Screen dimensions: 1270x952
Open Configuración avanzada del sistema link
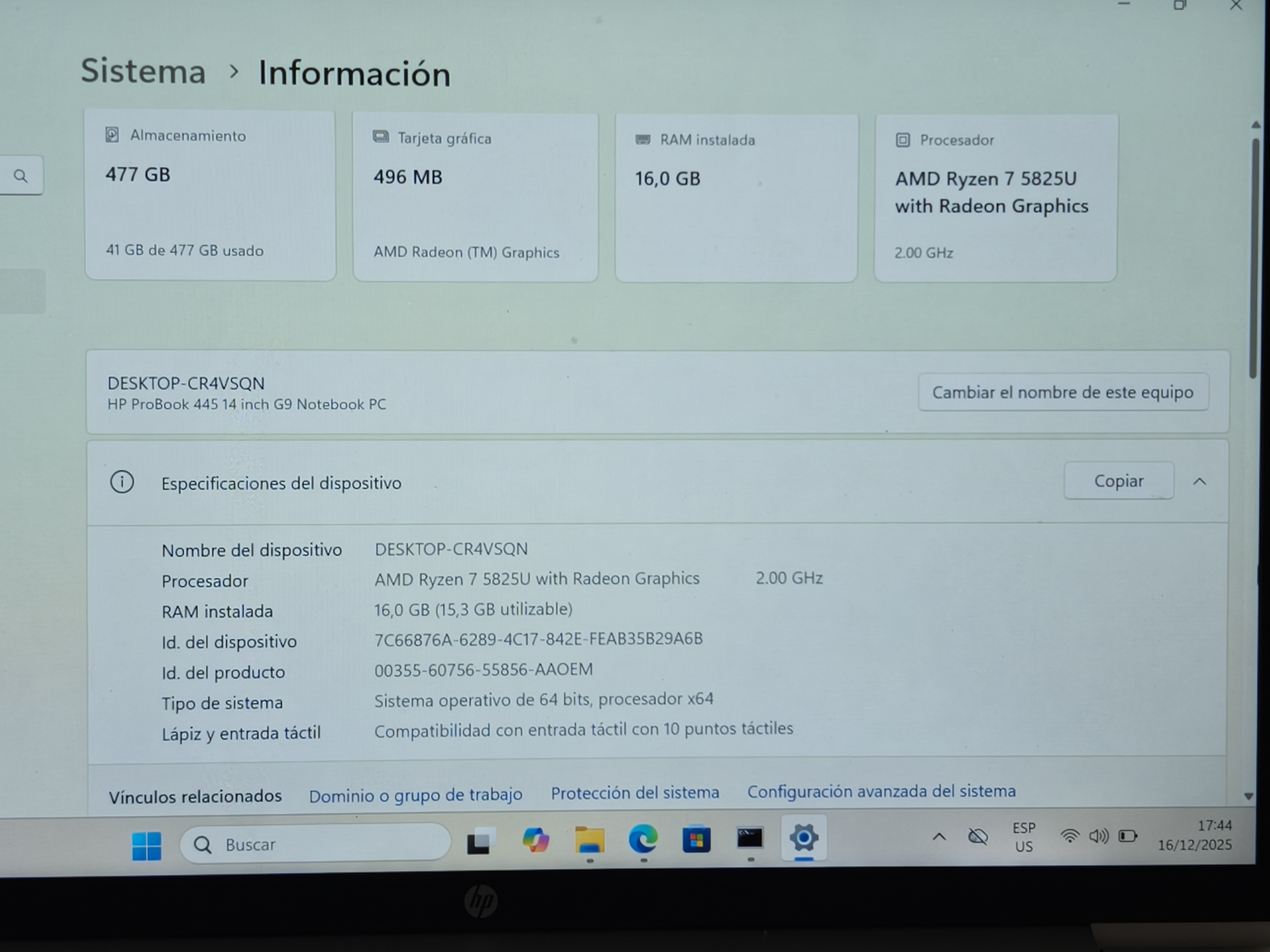click(x=881, y=791)
